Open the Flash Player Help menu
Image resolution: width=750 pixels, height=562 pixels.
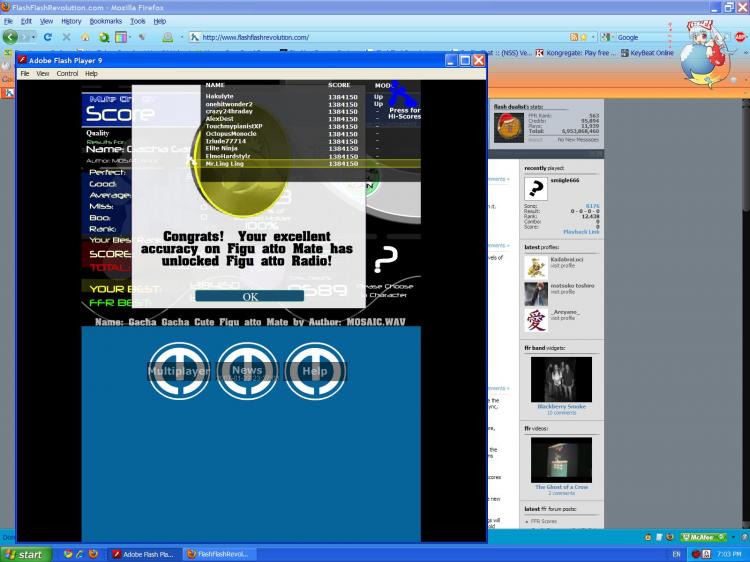click(91, 74)
